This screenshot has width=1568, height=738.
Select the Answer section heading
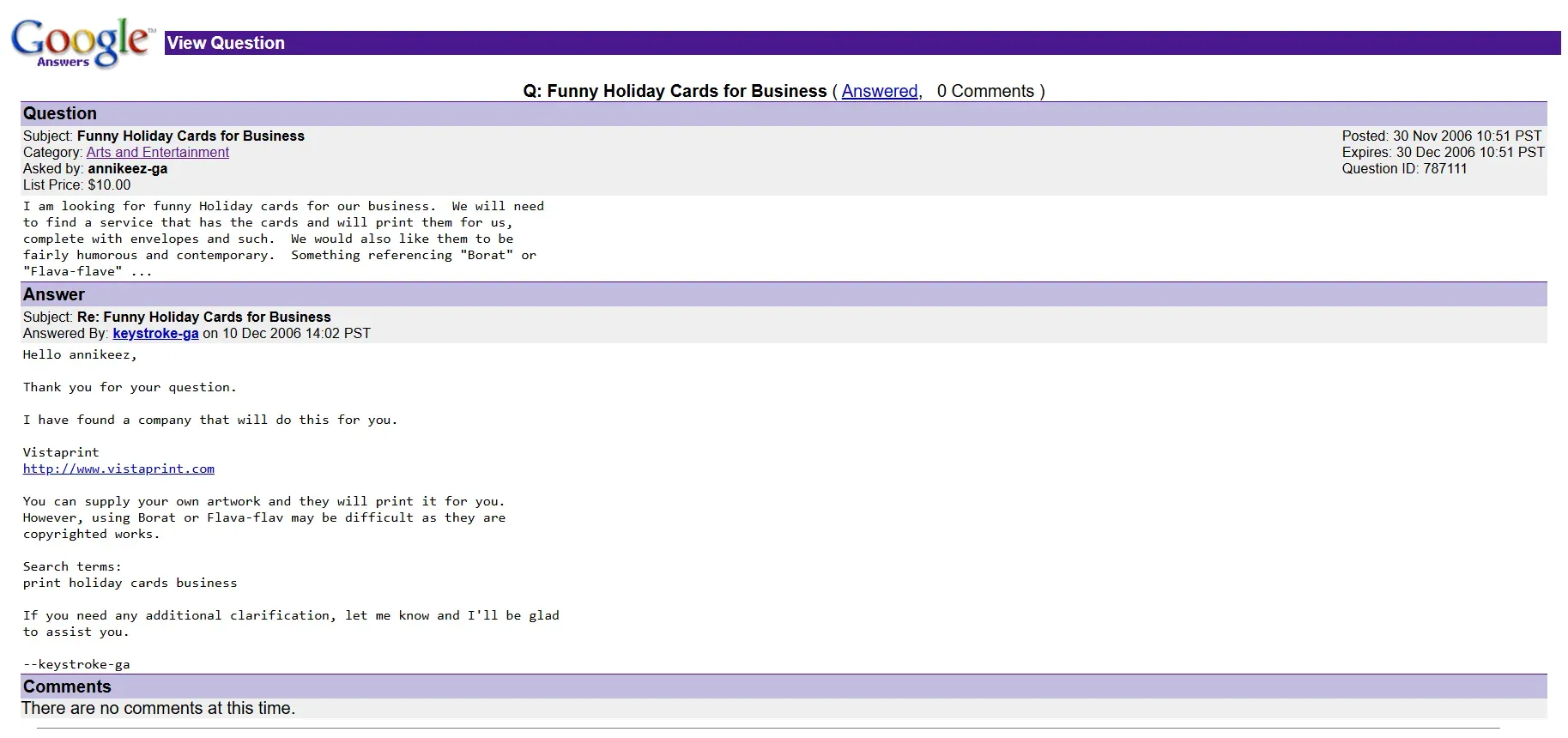point(54,294)
